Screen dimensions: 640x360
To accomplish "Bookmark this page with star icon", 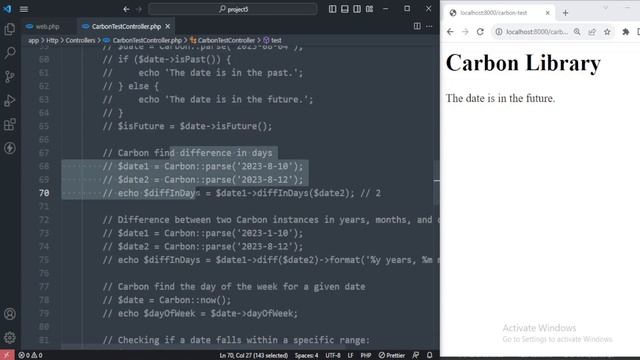I will (607, 31).
